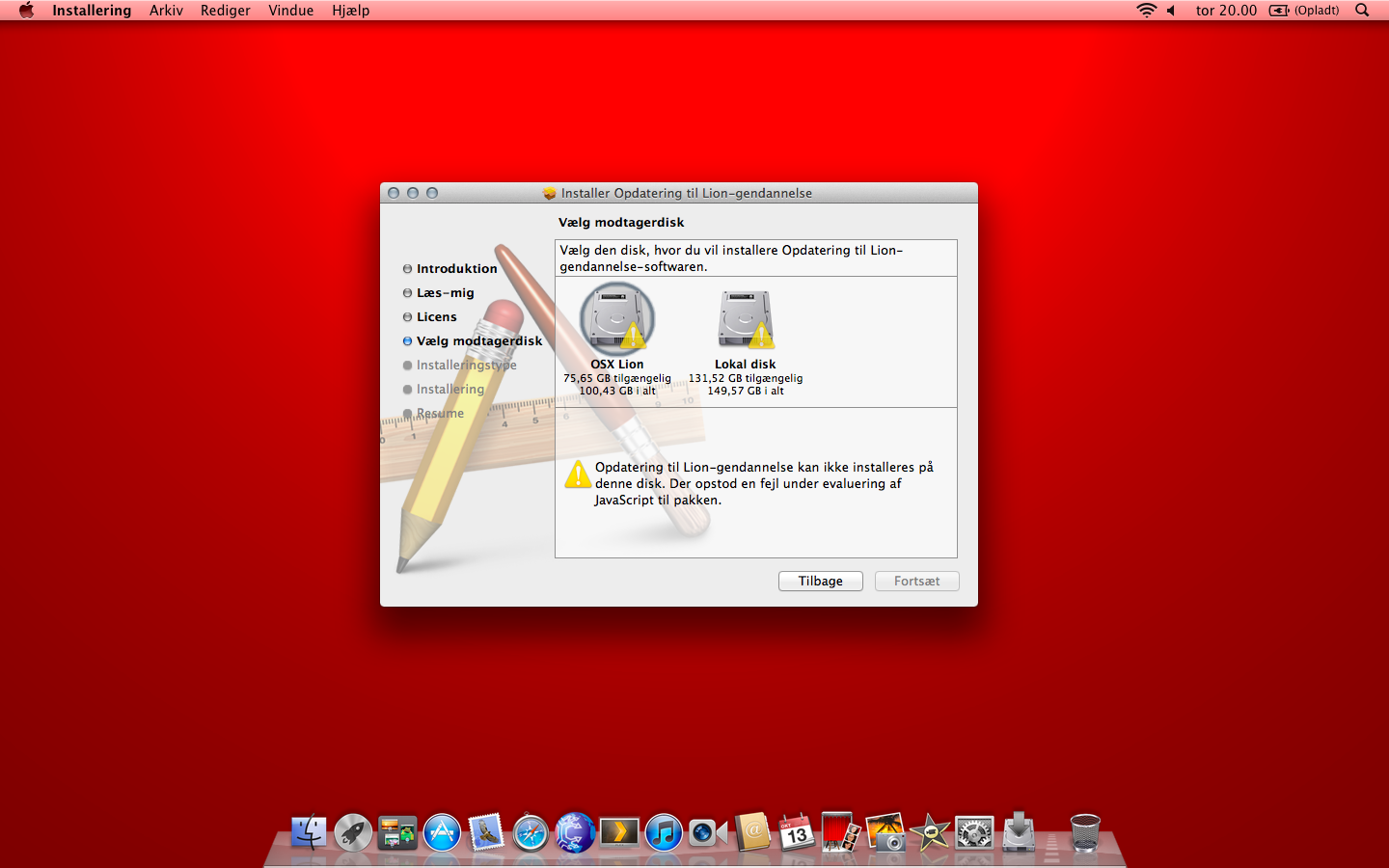1389x868 pixels.
Task: Click the Fortsæt button
Action: (917, 581)
